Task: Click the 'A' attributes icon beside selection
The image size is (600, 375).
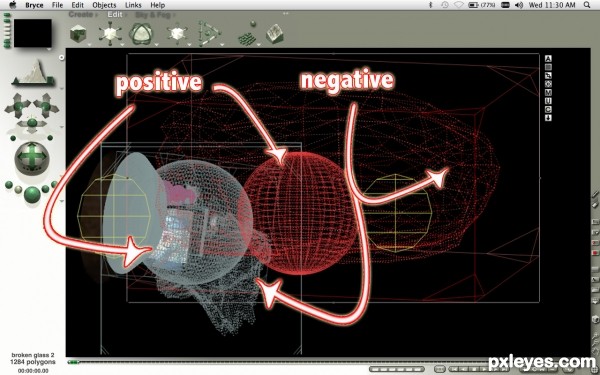Action: point(548,59)
